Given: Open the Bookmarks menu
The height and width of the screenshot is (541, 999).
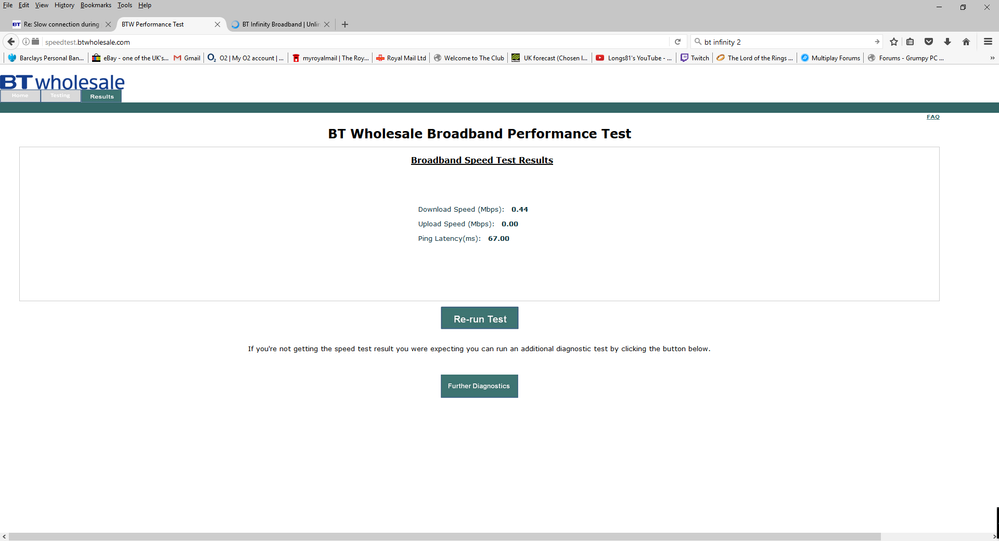Looking at the screenshot, I should (x=96, y=5).
